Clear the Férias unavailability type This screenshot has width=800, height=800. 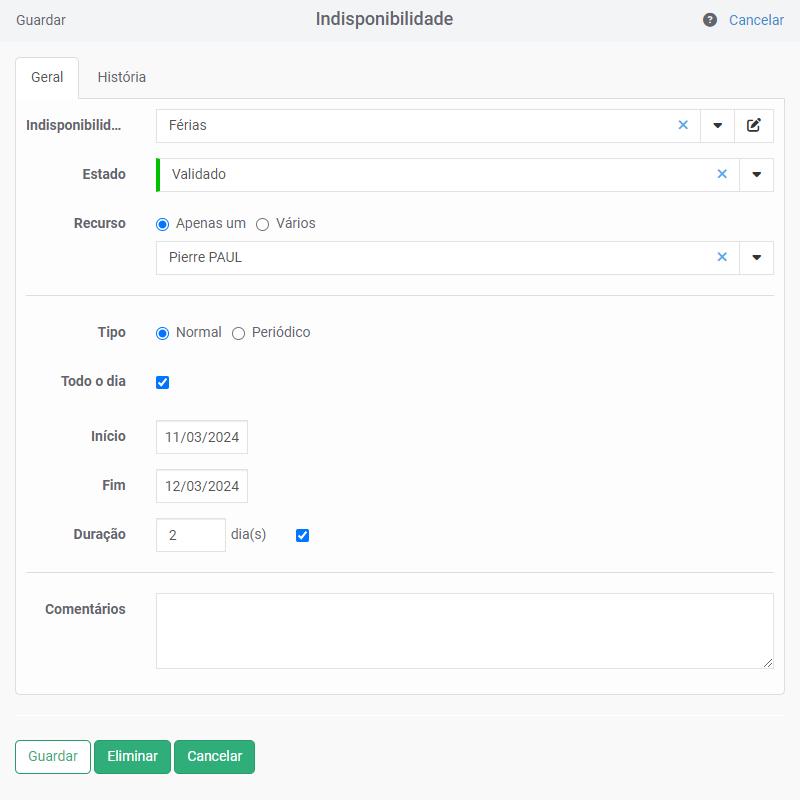pos(683,125)
